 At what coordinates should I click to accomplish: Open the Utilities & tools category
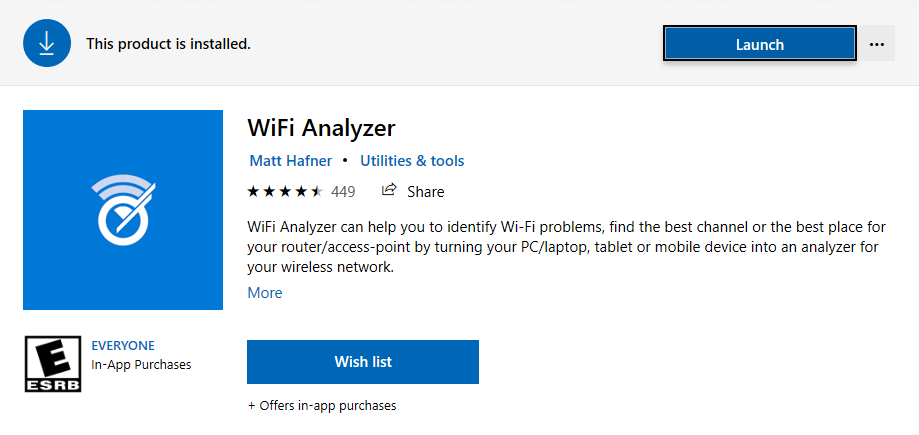click(x=412, y=161)
